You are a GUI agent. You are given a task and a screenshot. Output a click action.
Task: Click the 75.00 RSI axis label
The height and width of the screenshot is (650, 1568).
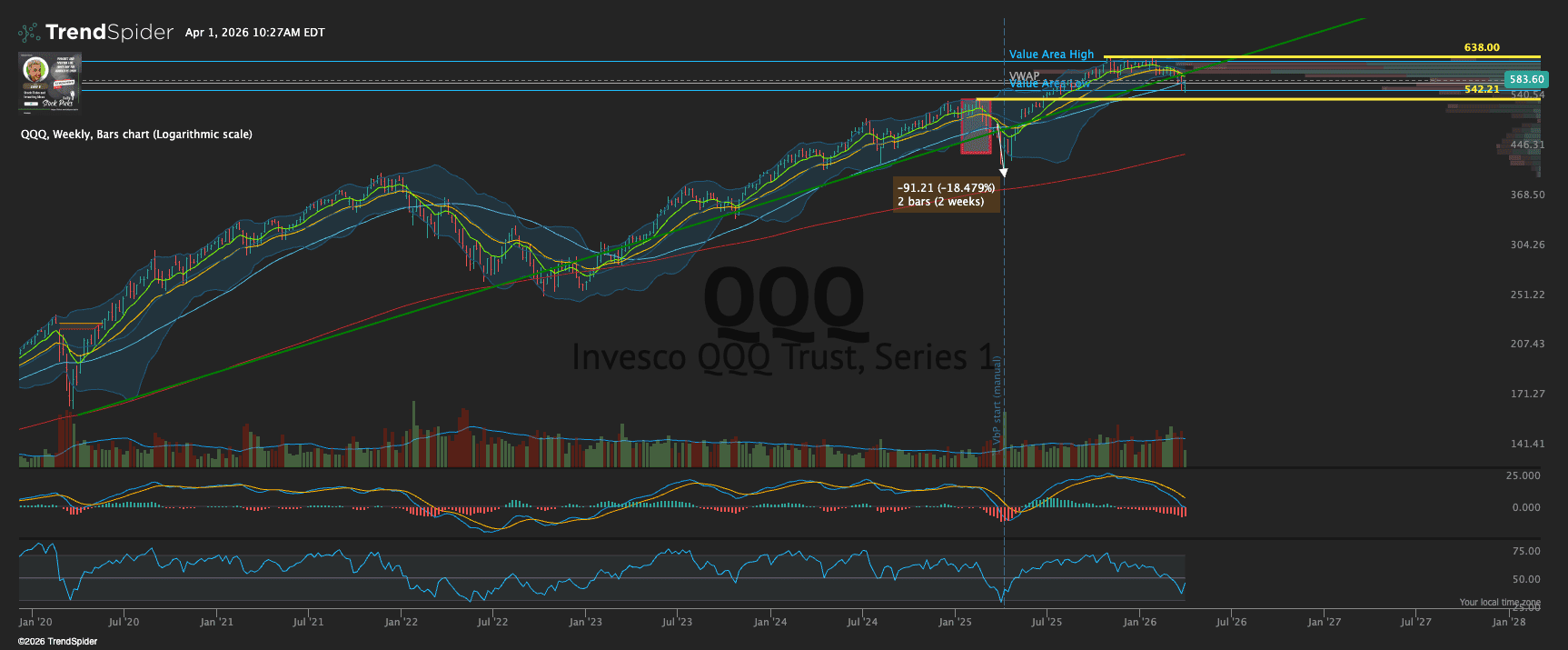tap(1526, 551)
